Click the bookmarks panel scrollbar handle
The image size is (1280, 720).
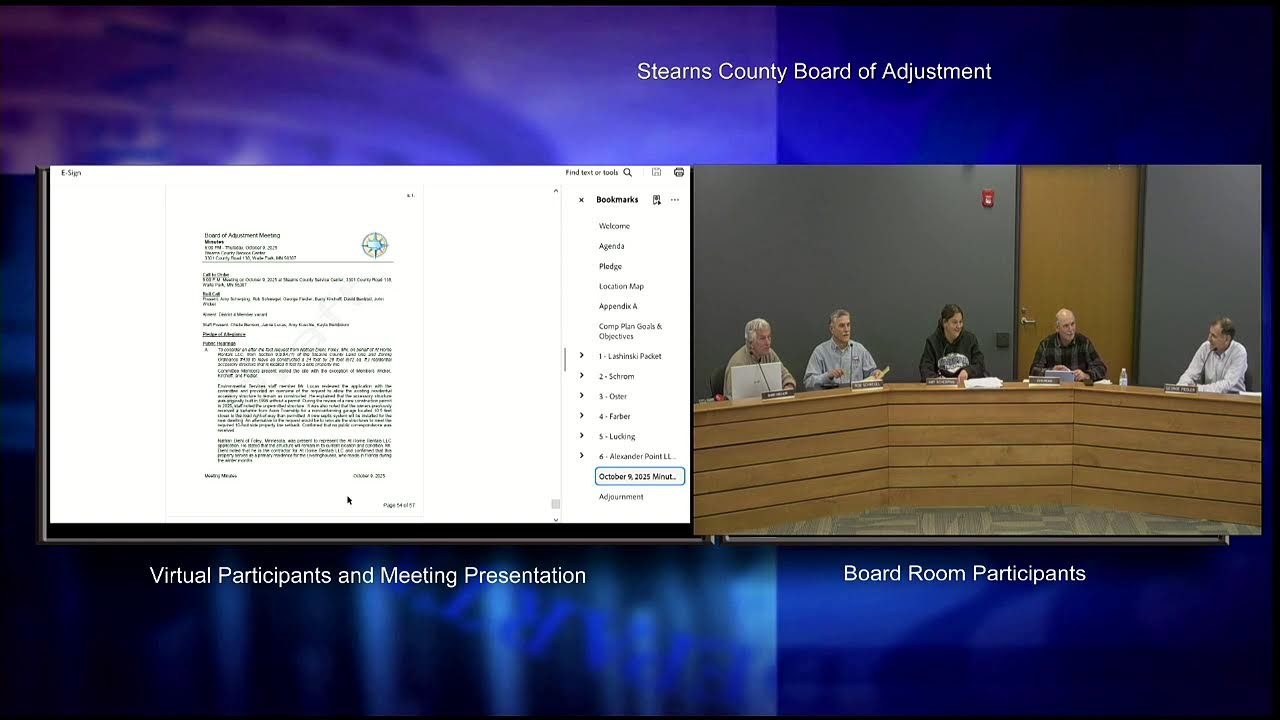pos(566,358)
